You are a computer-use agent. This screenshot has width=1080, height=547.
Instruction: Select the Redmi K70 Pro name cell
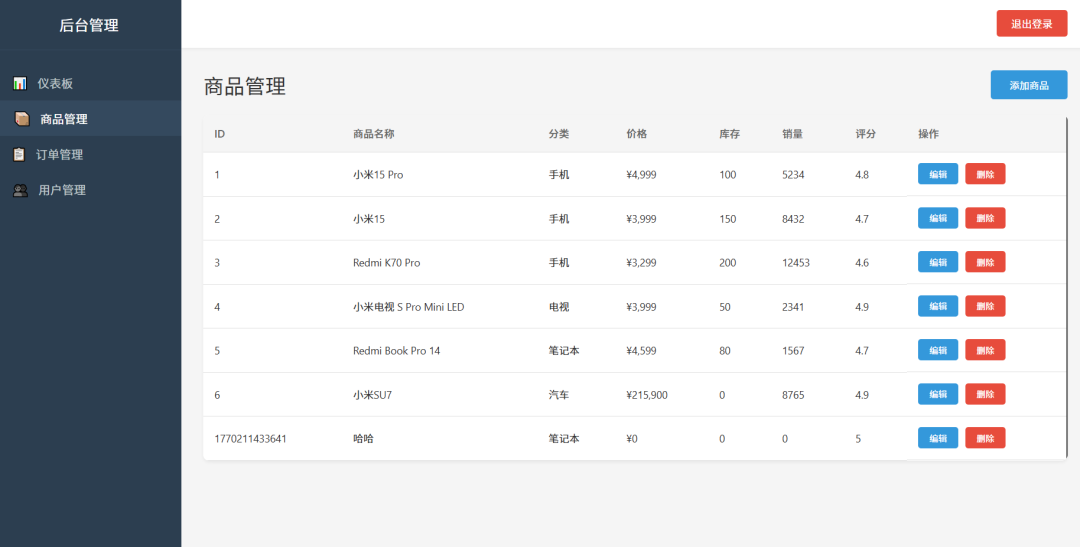tap(386, 262)
